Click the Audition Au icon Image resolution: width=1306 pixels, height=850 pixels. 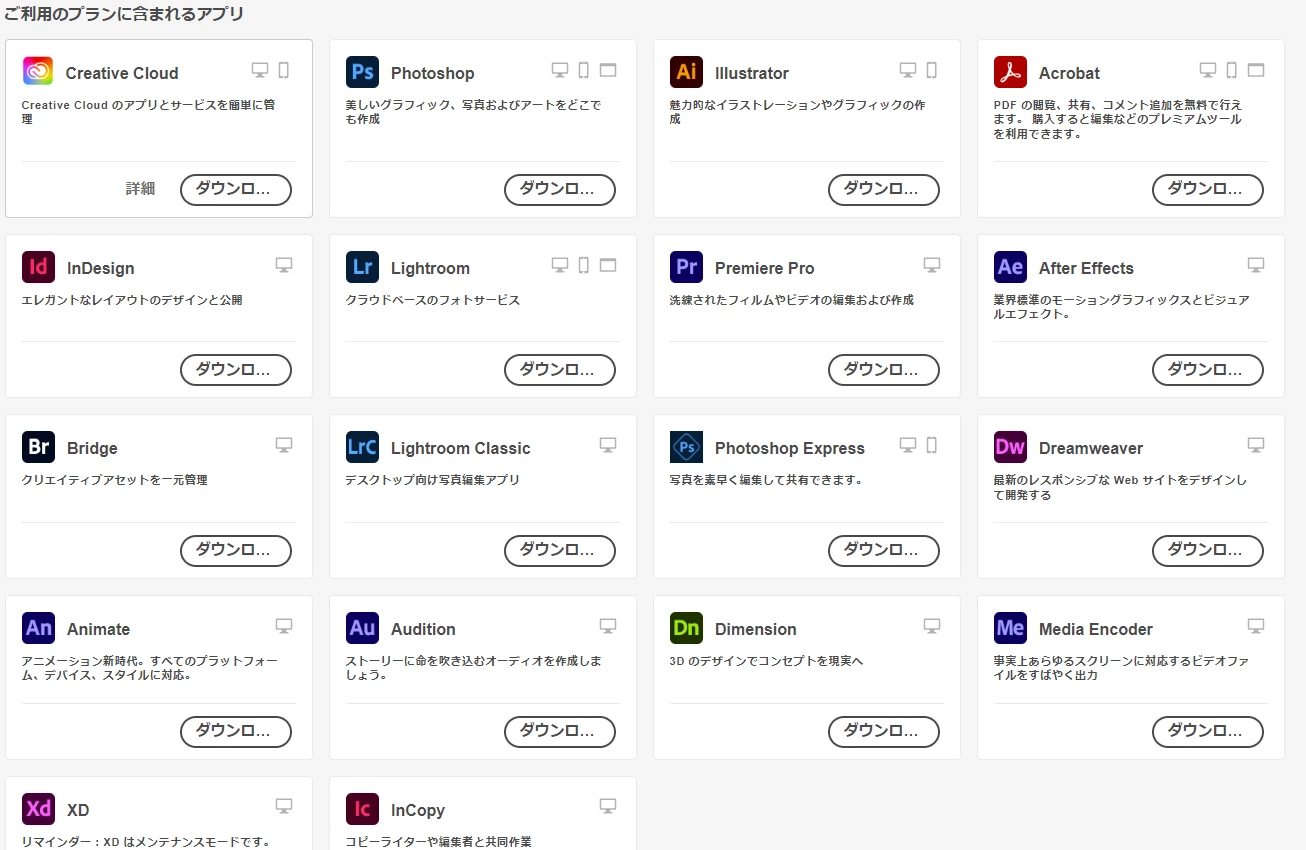[x=362, y=628]
